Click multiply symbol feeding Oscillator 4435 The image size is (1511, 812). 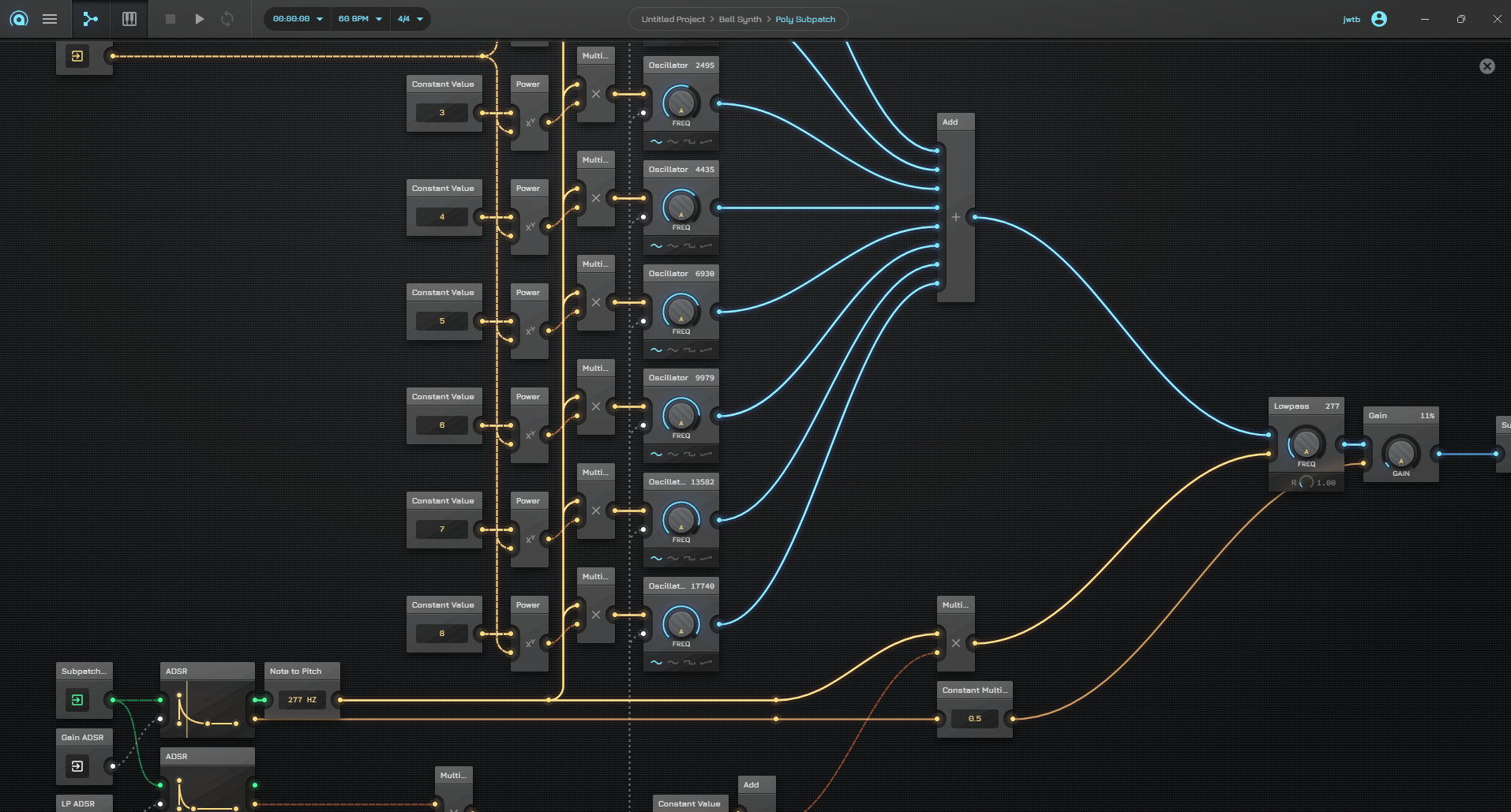pyautogui.click(x=596, y=198)
